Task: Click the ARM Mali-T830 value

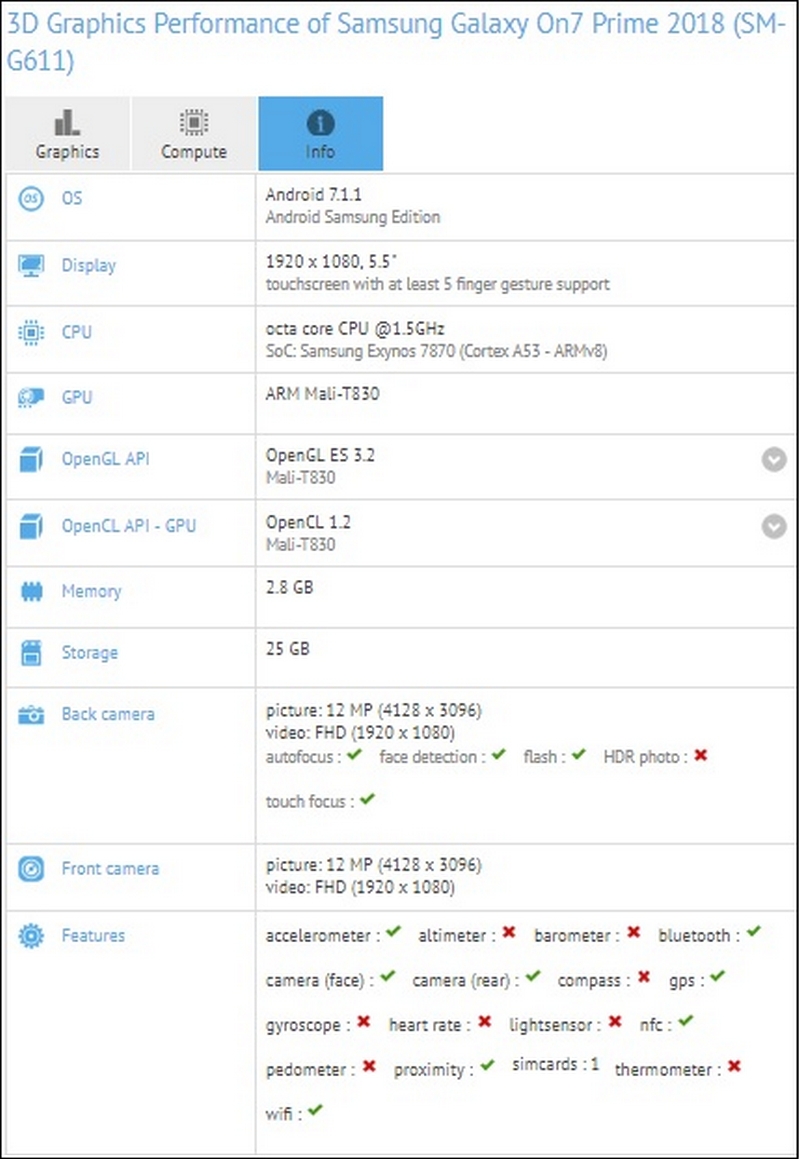Action: coord(322,393)
